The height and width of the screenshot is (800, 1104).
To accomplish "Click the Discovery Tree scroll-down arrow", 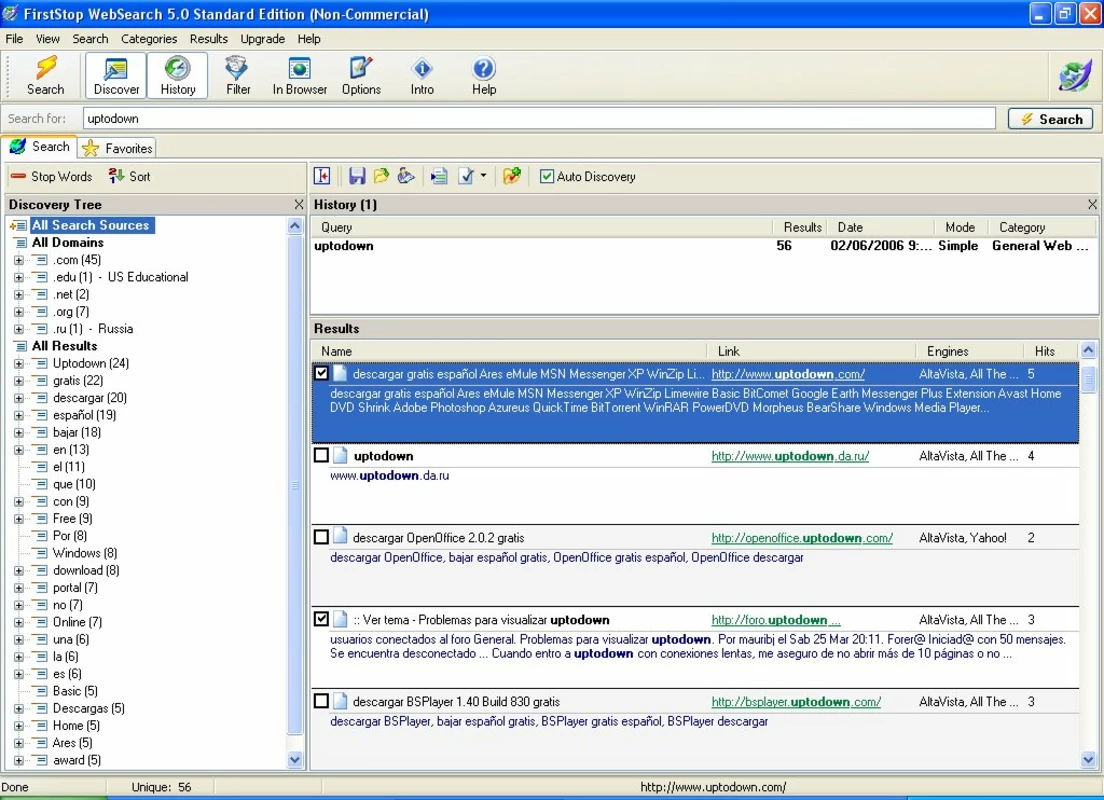I will point(295,760).
